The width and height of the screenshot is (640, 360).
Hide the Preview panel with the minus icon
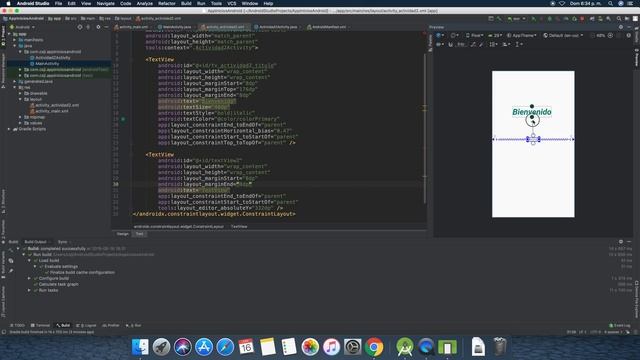pyautogui.click(x=629, y=27)
